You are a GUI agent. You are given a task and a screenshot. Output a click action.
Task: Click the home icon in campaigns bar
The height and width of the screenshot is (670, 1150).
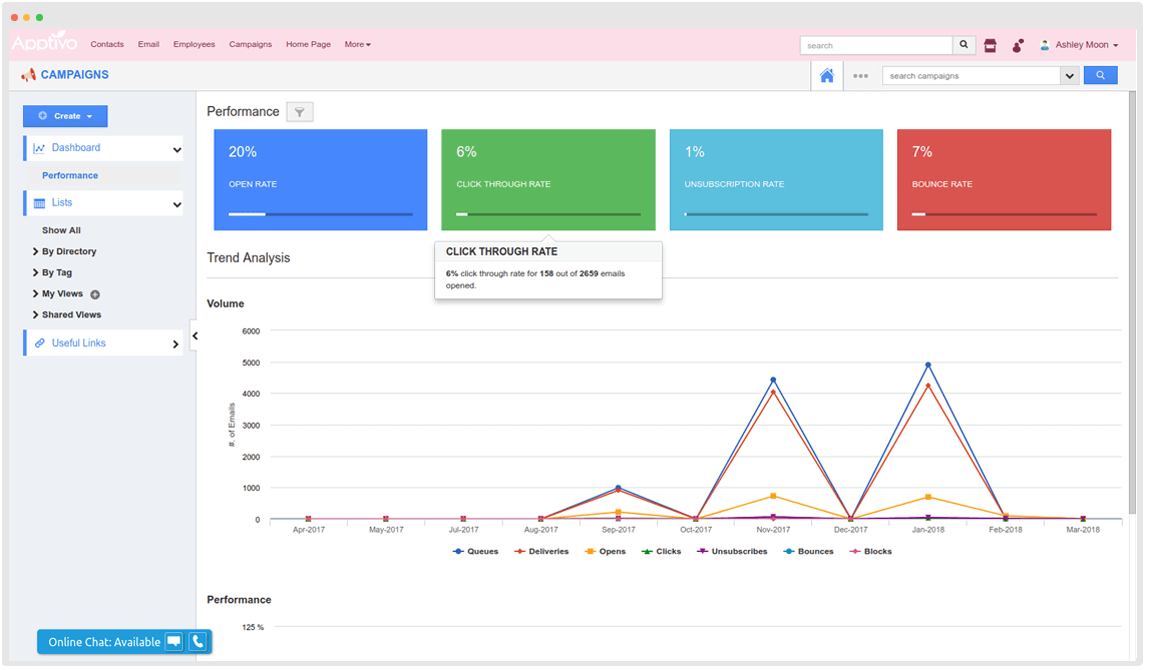click(x=826, y=76)
